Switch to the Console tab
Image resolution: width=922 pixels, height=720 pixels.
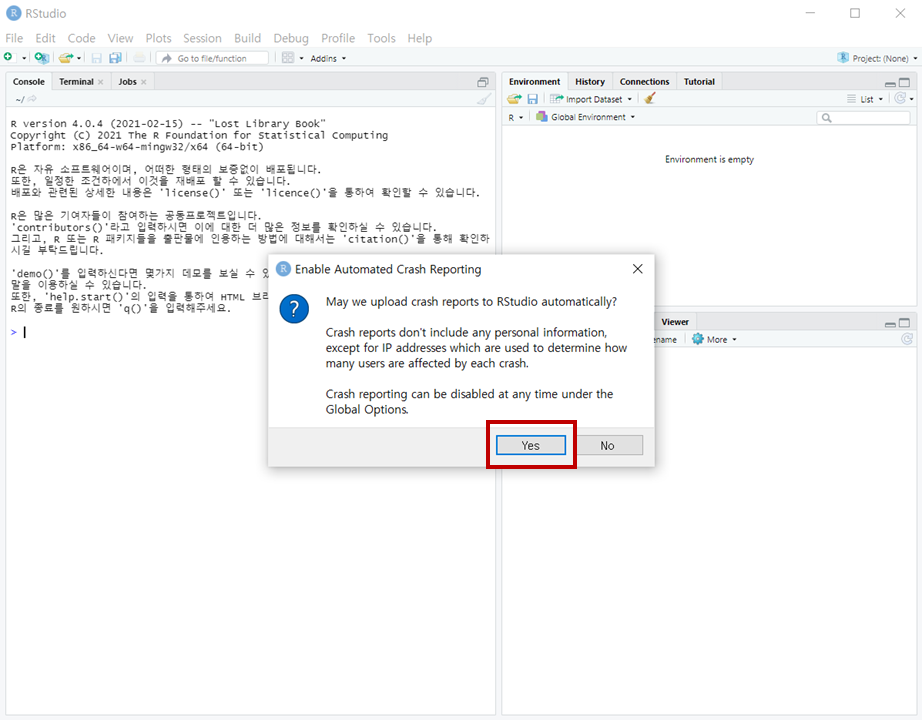pyautogui.click(x=29, y=82)
